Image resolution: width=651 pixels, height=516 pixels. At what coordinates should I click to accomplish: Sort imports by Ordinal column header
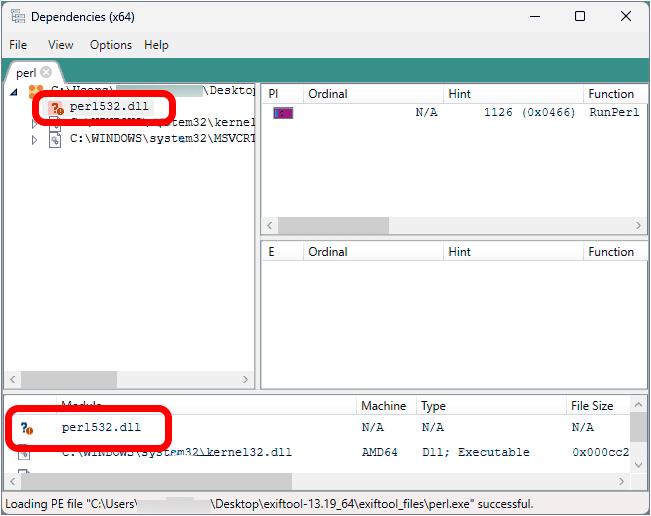(328, 94)
